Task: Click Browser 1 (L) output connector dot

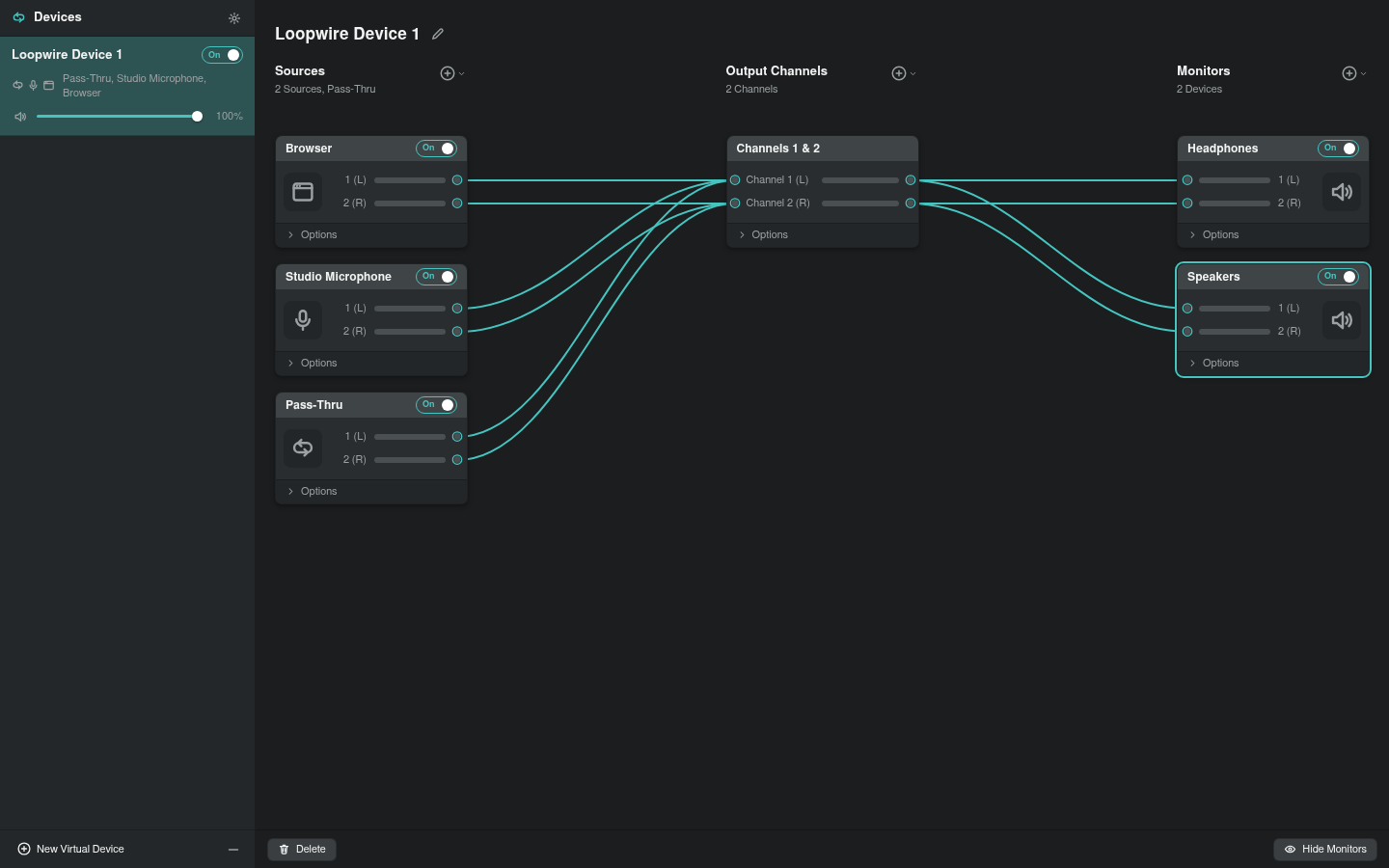Action: (x=457, y=180)
